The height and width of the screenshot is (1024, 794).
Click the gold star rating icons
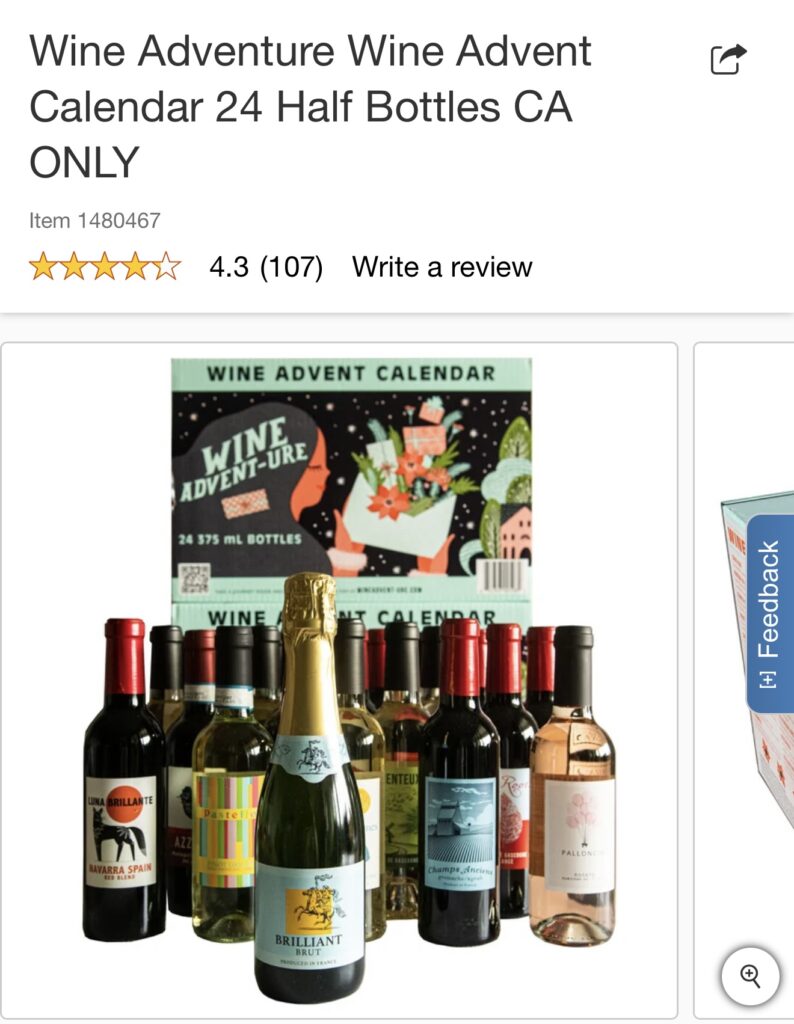point(104,266)
